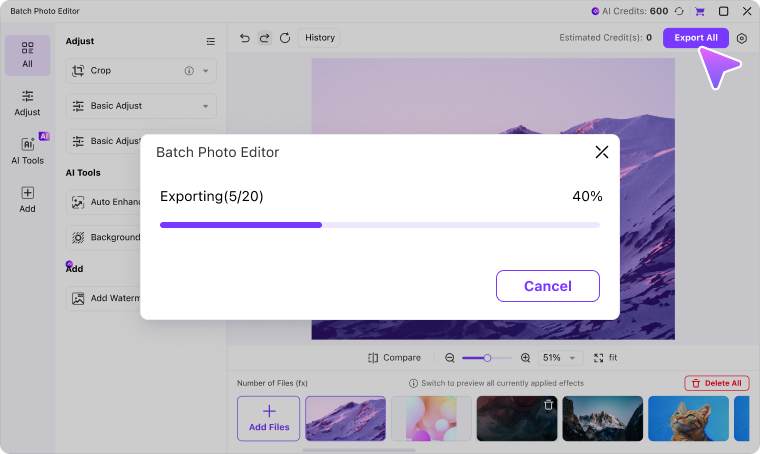Image resolution: width=760 pixels, height=454 pixels.
Task: Click the zoom slider handle
Action: pos(487,358)
